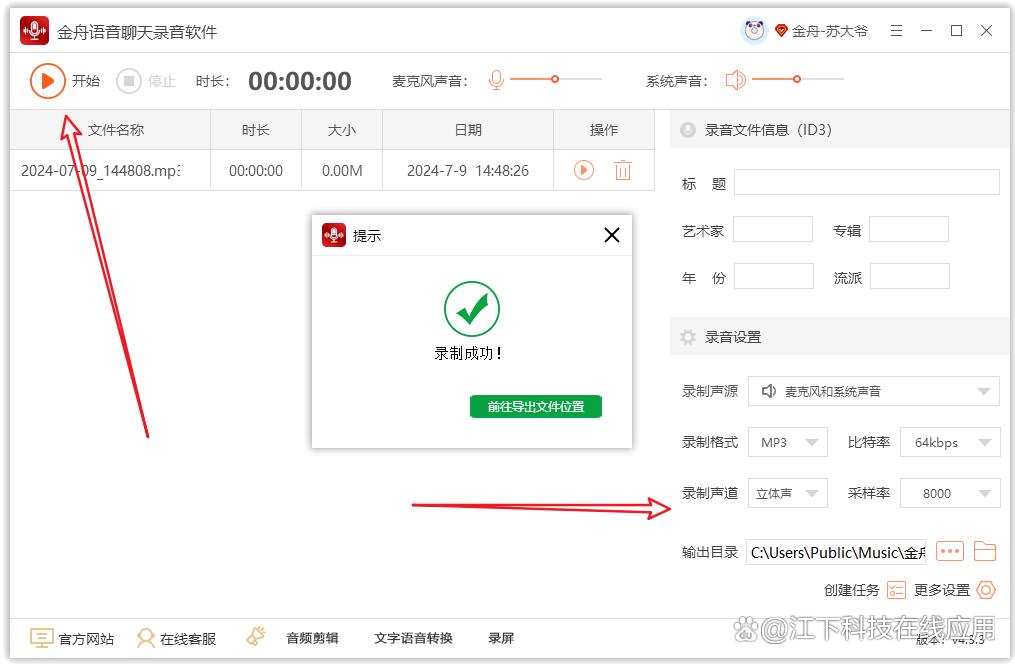
Task: Close the 提示 dialog box
Action: [x=612, y=235]
